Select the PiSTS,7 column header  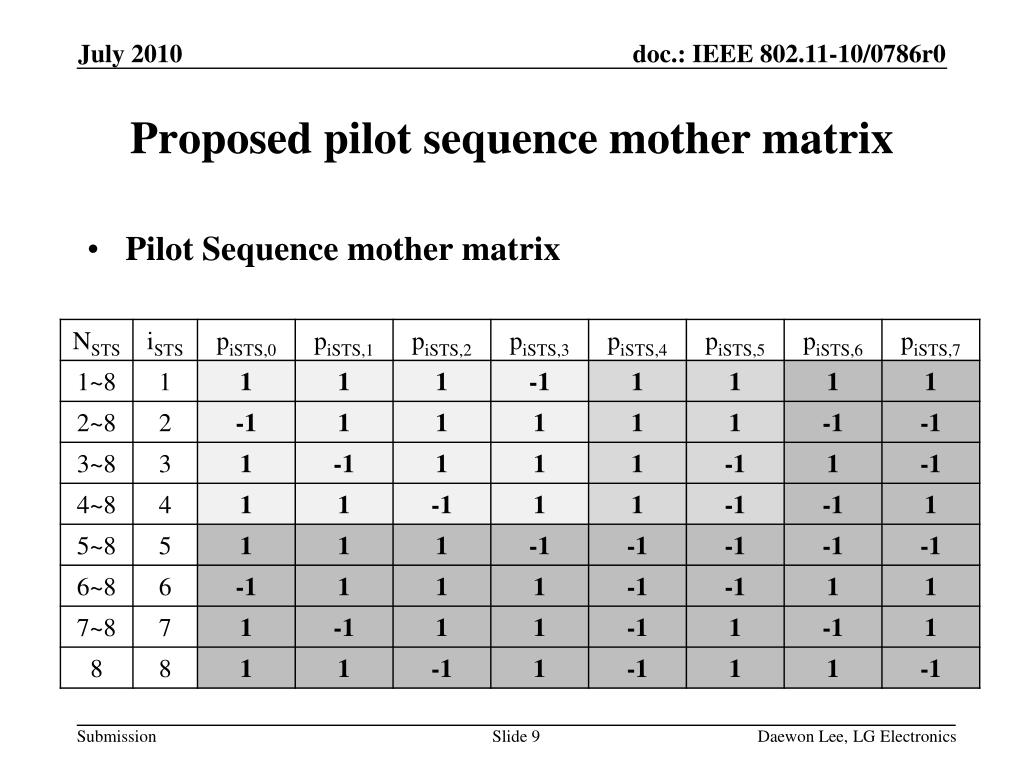931,340
